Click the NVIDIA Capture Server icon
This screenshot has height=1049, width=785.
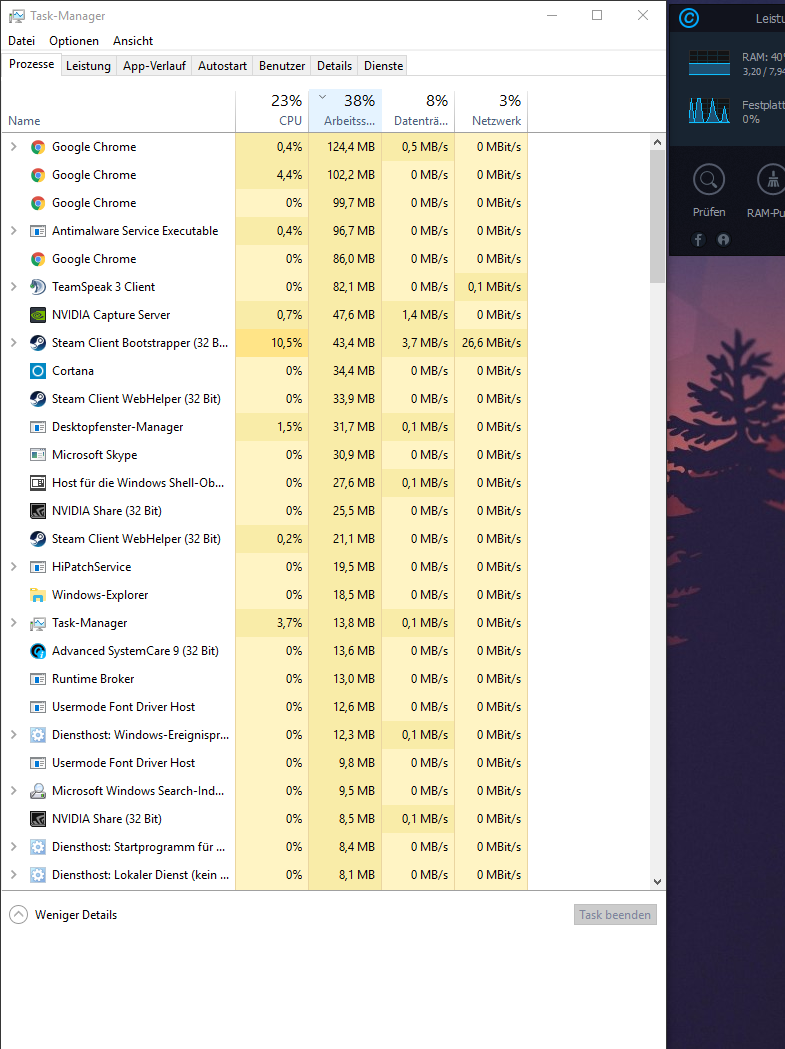pos(38,315)
